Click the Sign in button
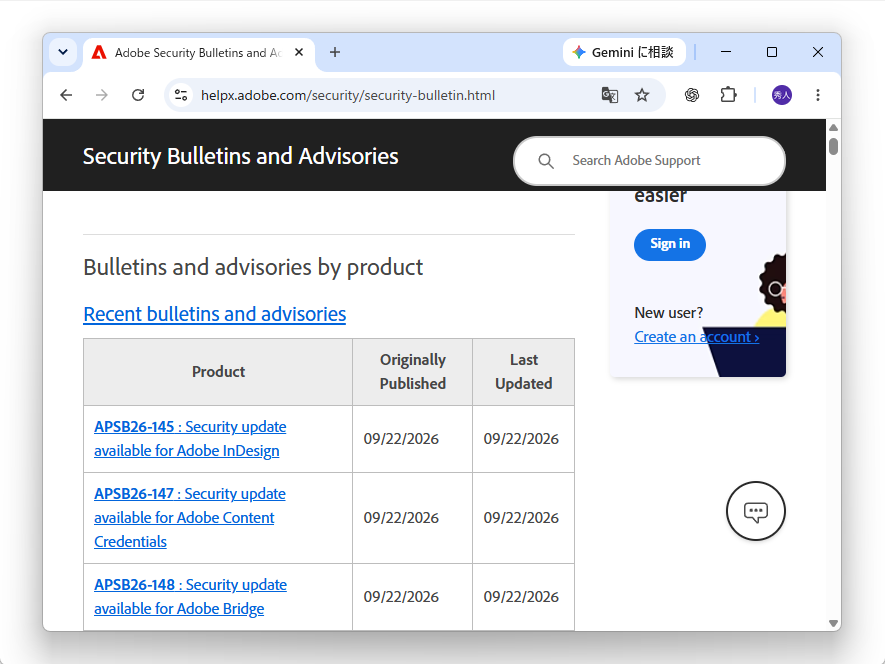Image resolution: width=885 pixels, height=664 pixels. (x=670, y=244)
